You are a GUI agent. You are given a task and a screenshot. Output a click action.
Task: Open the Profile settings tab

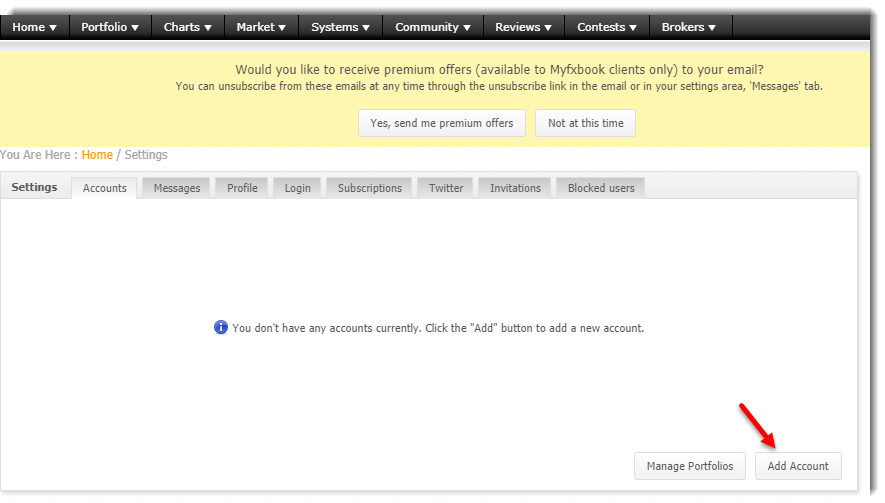pos(242,188)
